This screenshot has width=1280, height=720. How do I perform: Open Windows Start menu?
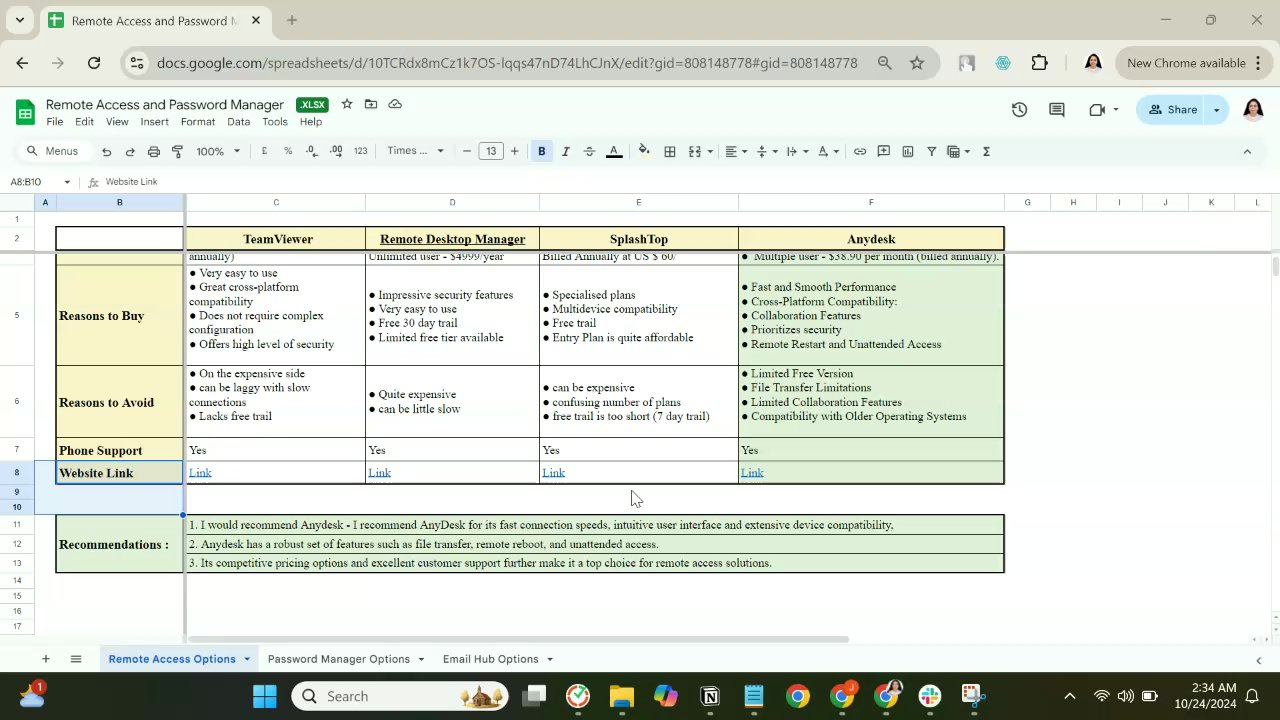click(x=265, y=696)
